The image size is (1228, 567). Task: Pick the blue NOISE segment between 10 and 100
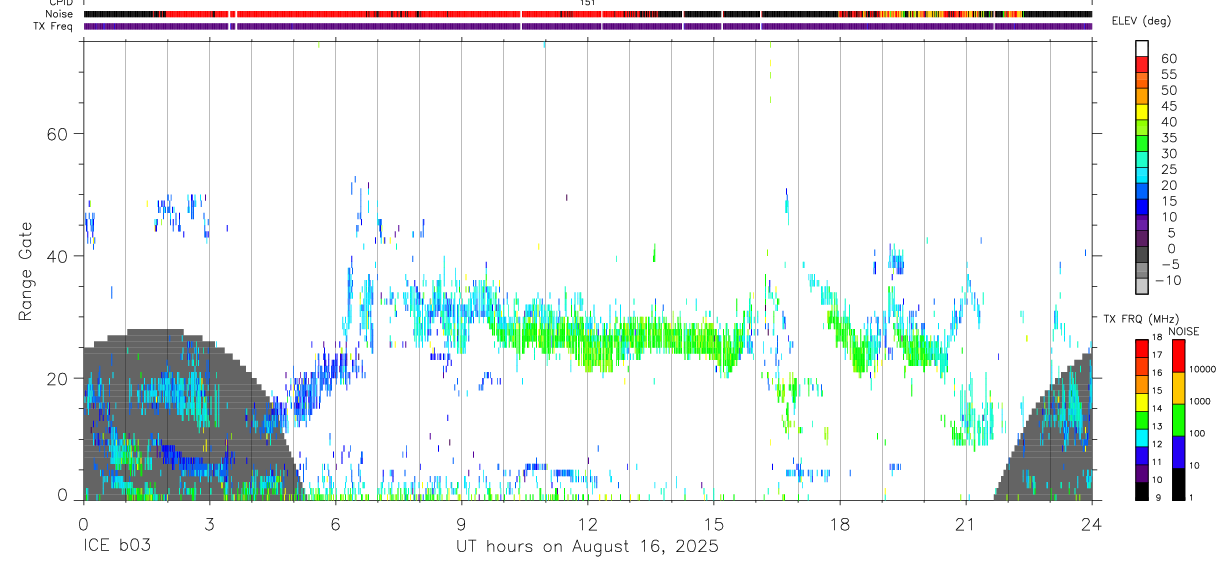click(x=1178, y=451)
